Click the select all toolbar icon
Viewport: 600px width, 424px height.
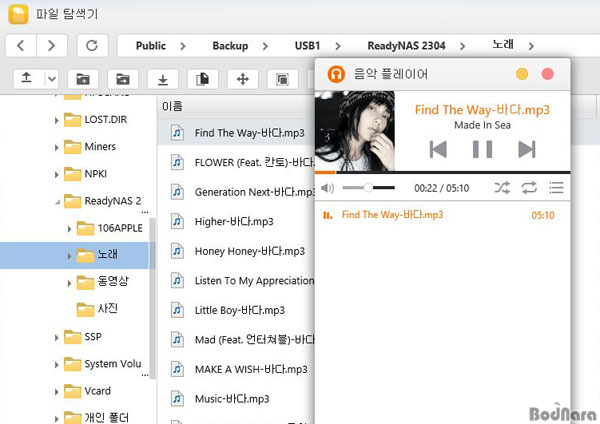pyautogui.click(x=282, y=79)
